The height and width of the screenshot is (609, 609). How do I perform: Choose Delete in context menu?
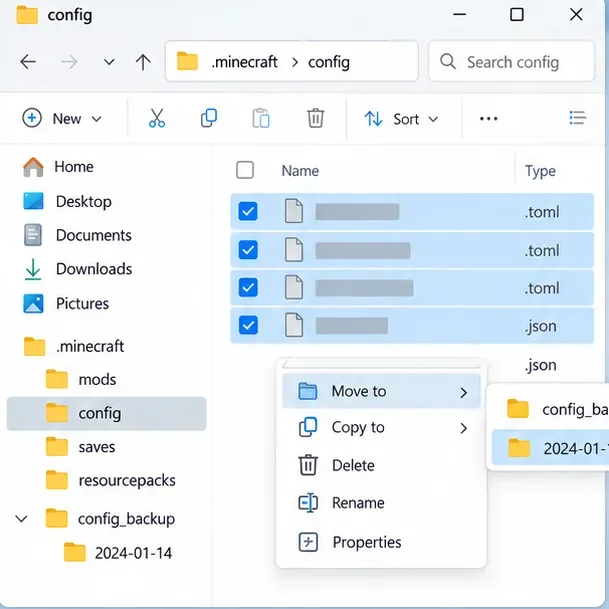point(381,465)
